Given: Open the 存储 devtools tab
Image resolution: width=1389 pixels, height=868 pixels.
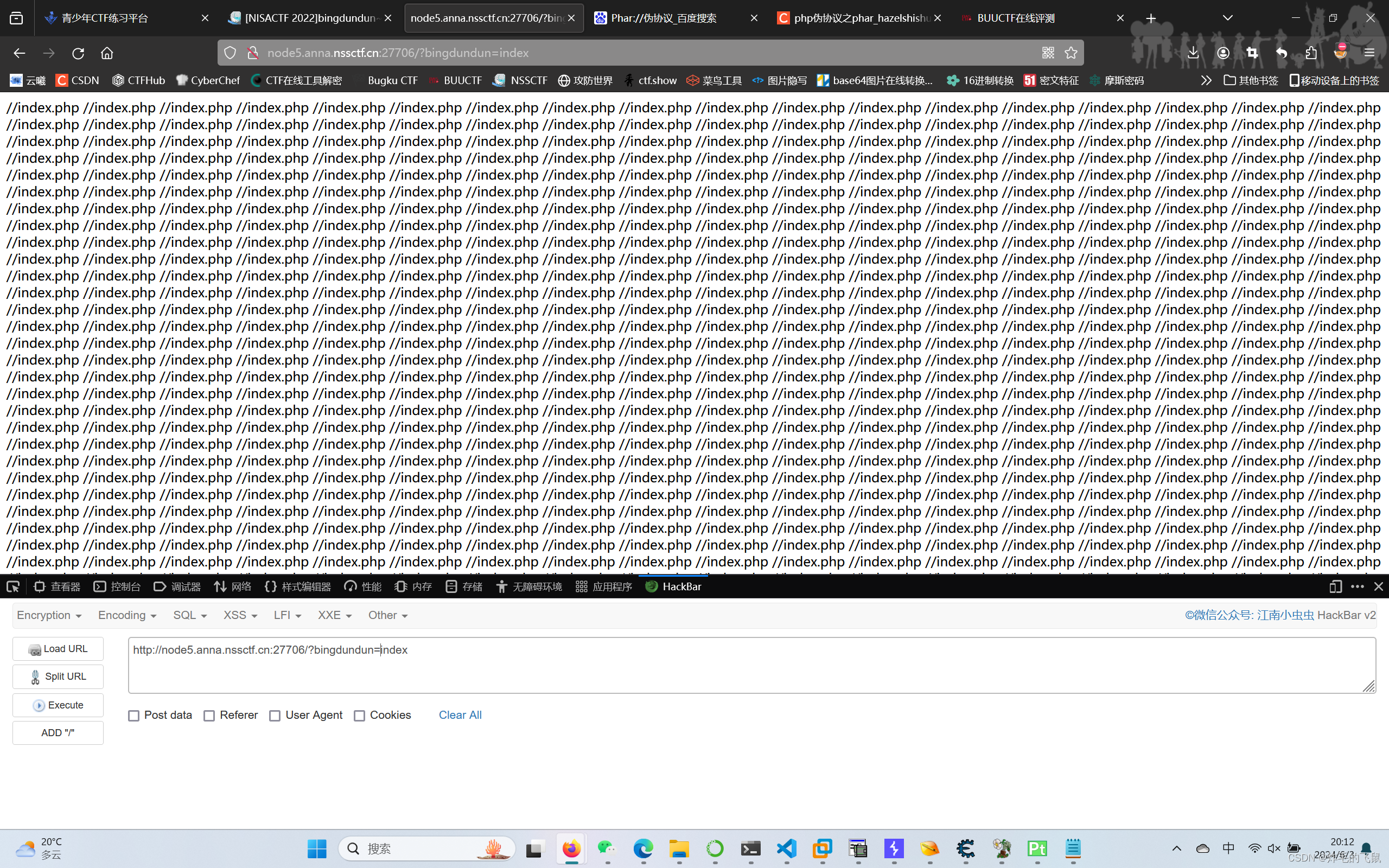Looking at the screenshot, I should click(x=464, y=586).
